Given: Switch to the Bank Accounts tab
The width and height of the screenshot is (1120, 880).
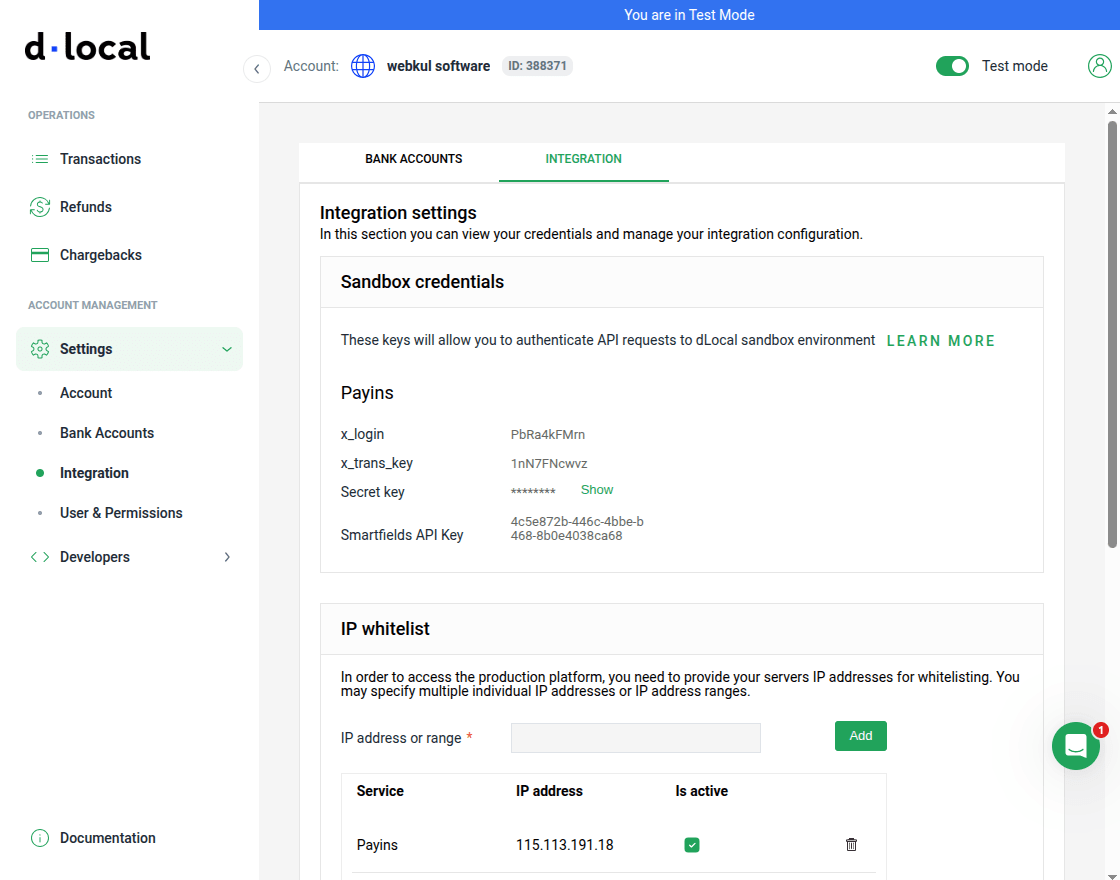Looking at the screenshot, I should (x=413, y=158).
